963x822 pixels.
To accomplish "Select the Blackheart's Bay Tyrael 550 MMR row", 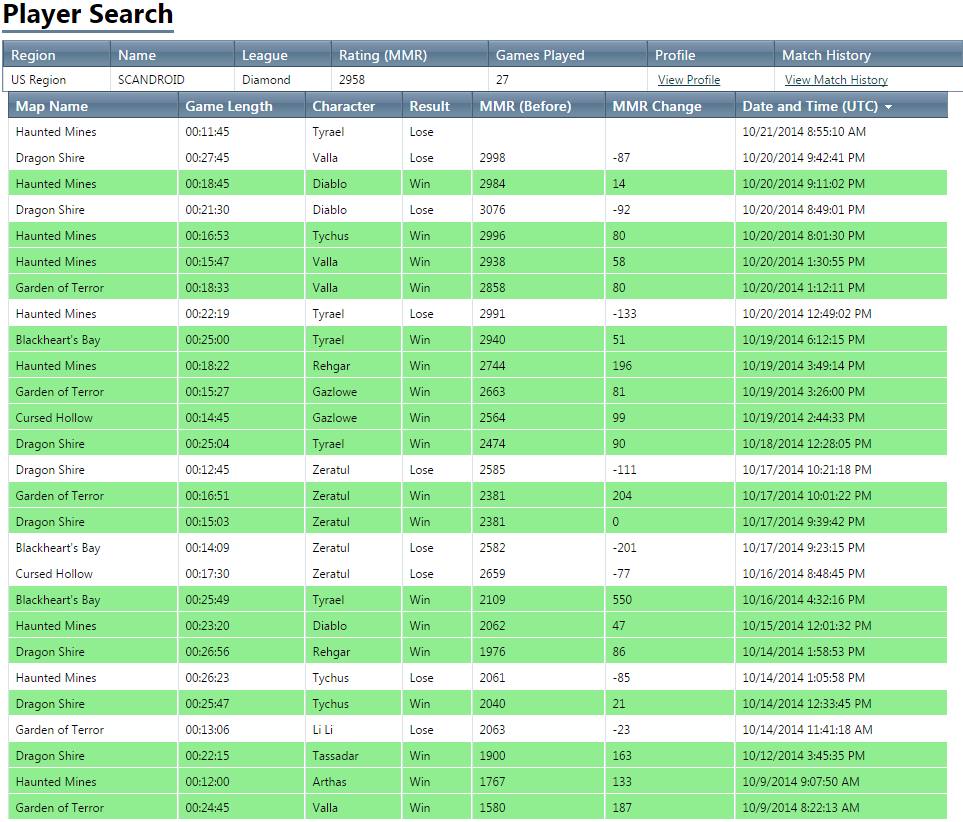I will click(477, 600).
